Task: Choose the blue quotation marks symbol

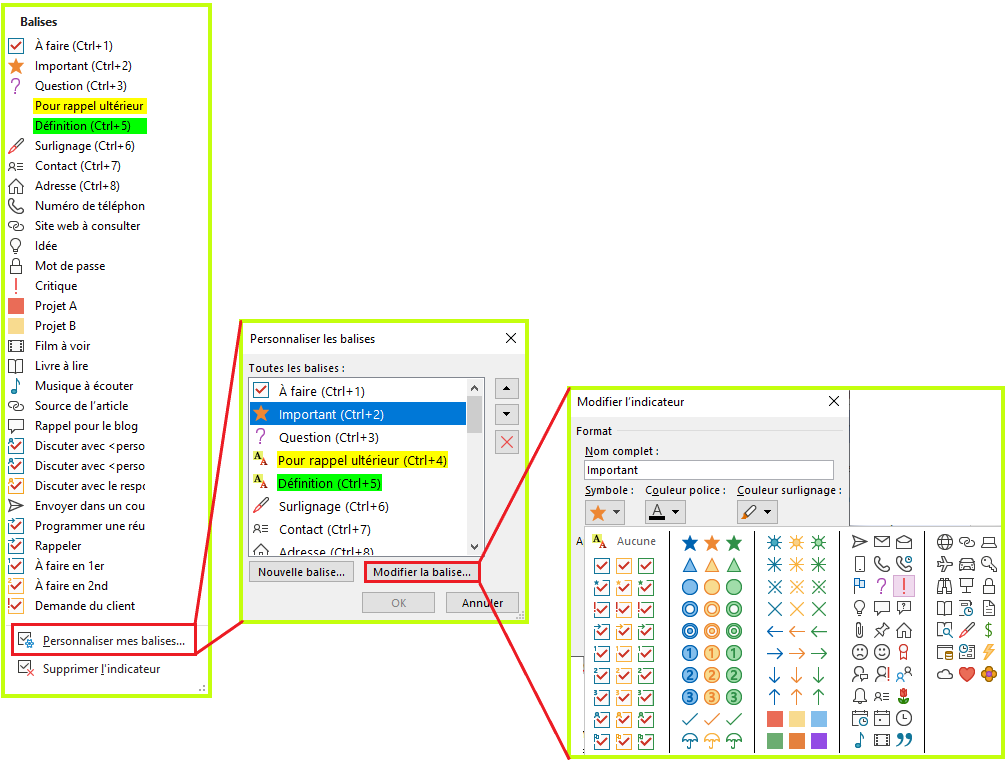Action: coord(904,741)
